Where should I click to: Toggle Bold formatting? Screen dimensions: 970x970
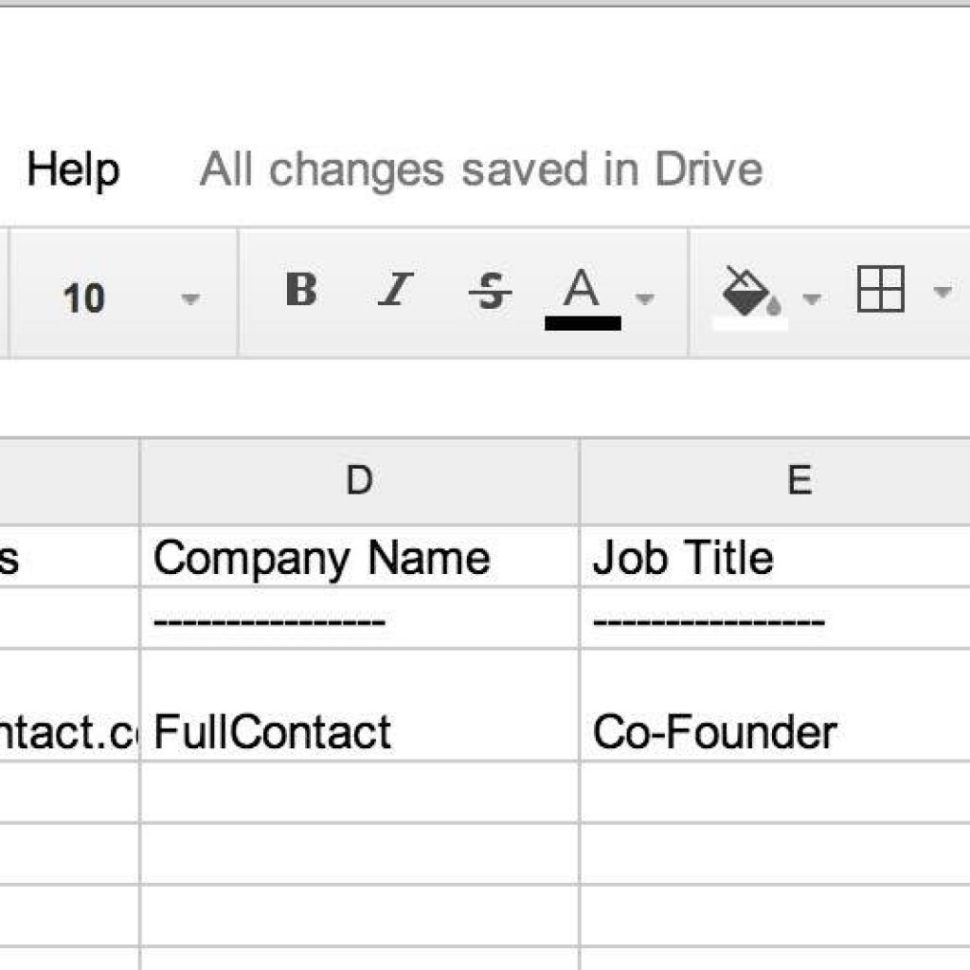coord(301,291)
